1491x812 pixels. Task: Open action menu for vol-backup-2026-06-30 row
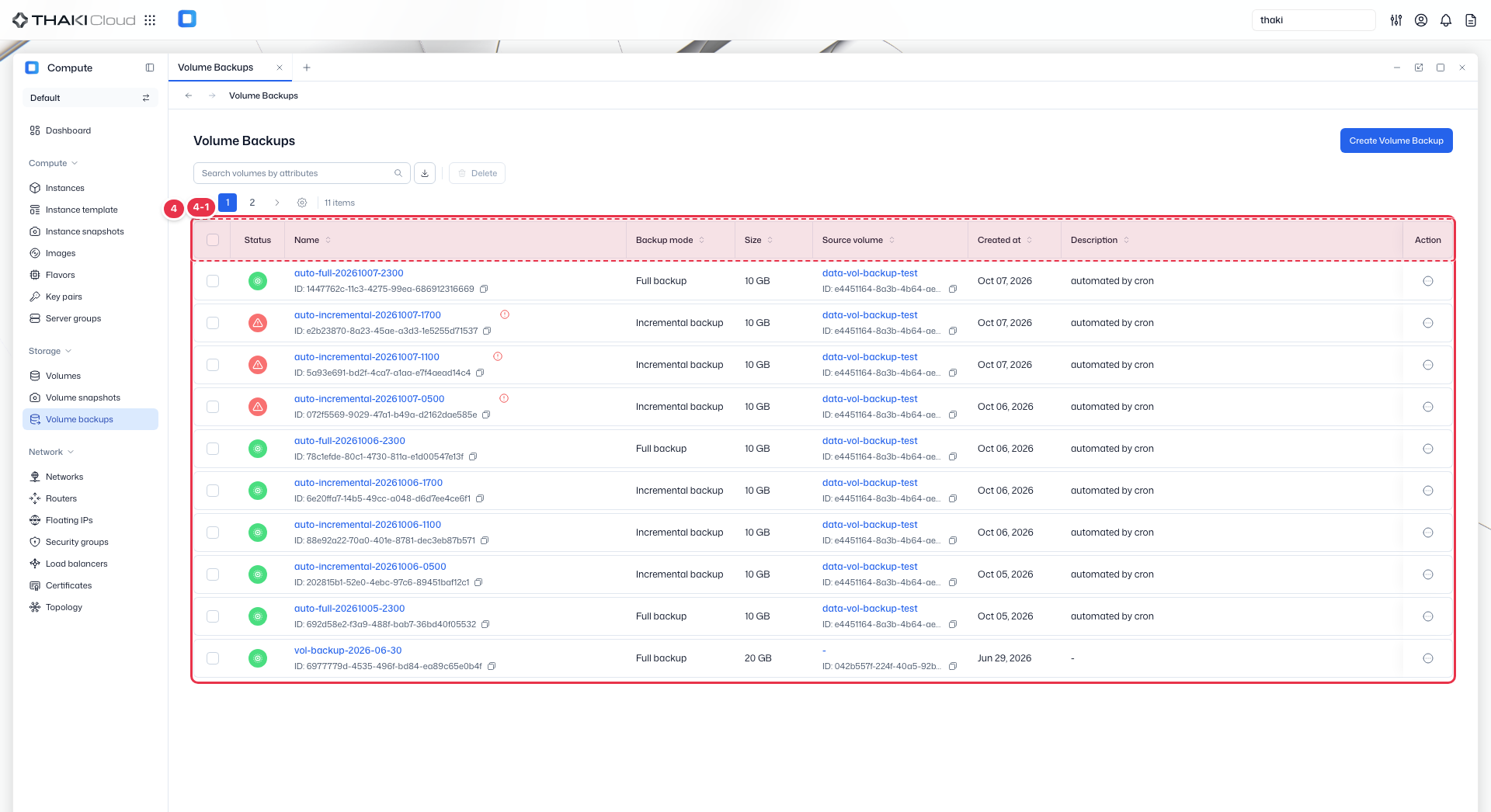click(x=1428, y=658)
